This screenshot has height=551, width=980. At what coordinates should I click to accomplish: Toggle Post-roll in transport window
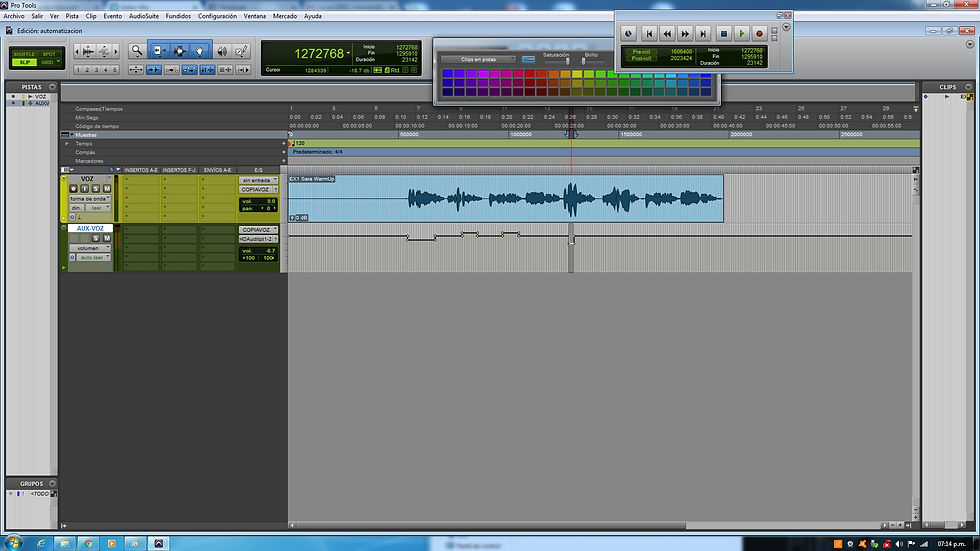[x=641, y=59]
